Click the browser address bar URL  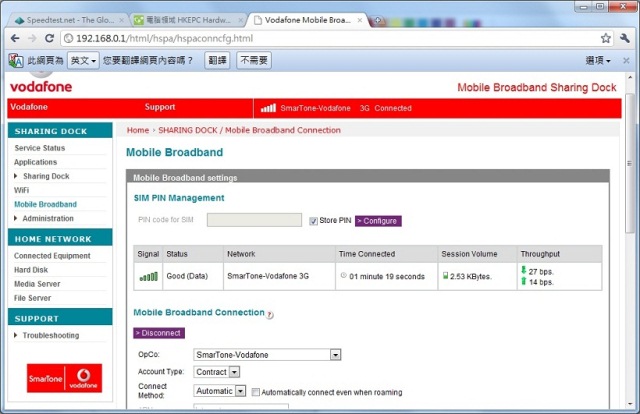(x=164, y=38)
